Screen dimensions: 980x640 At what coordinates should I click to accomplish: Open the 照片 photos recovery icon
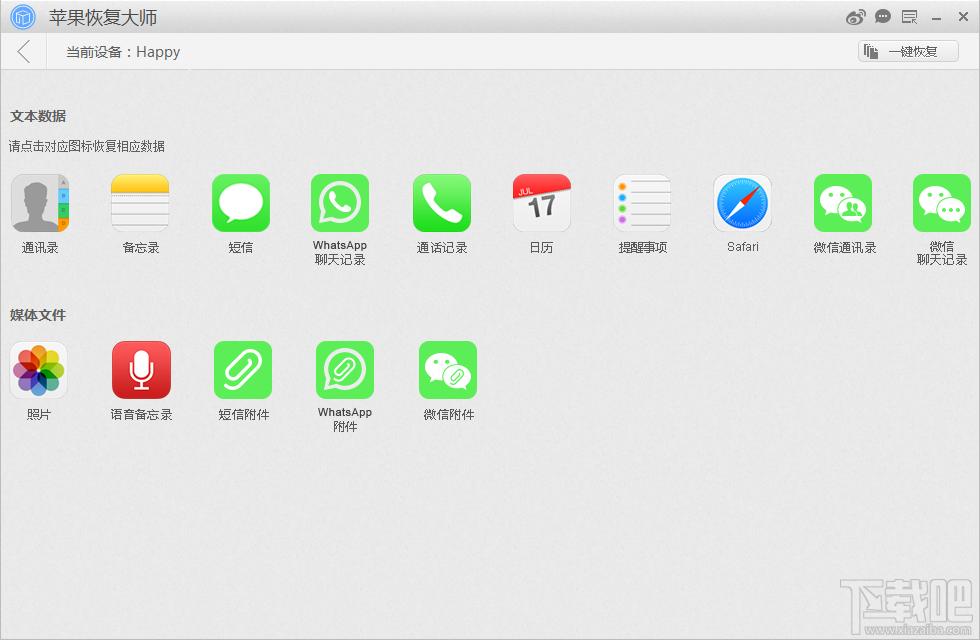click(x=39, y=370)
